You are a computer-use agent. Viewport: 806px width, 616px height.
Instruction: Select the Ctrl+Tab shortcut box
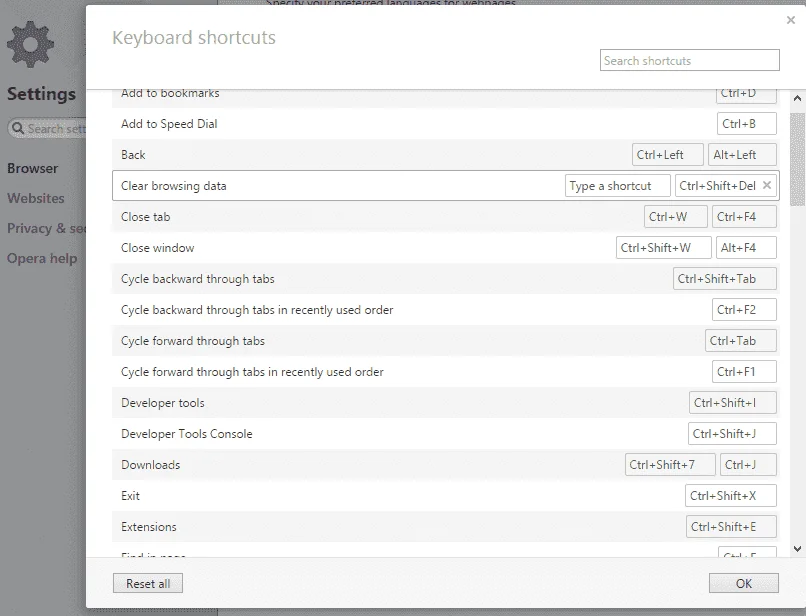coord(741,340)
